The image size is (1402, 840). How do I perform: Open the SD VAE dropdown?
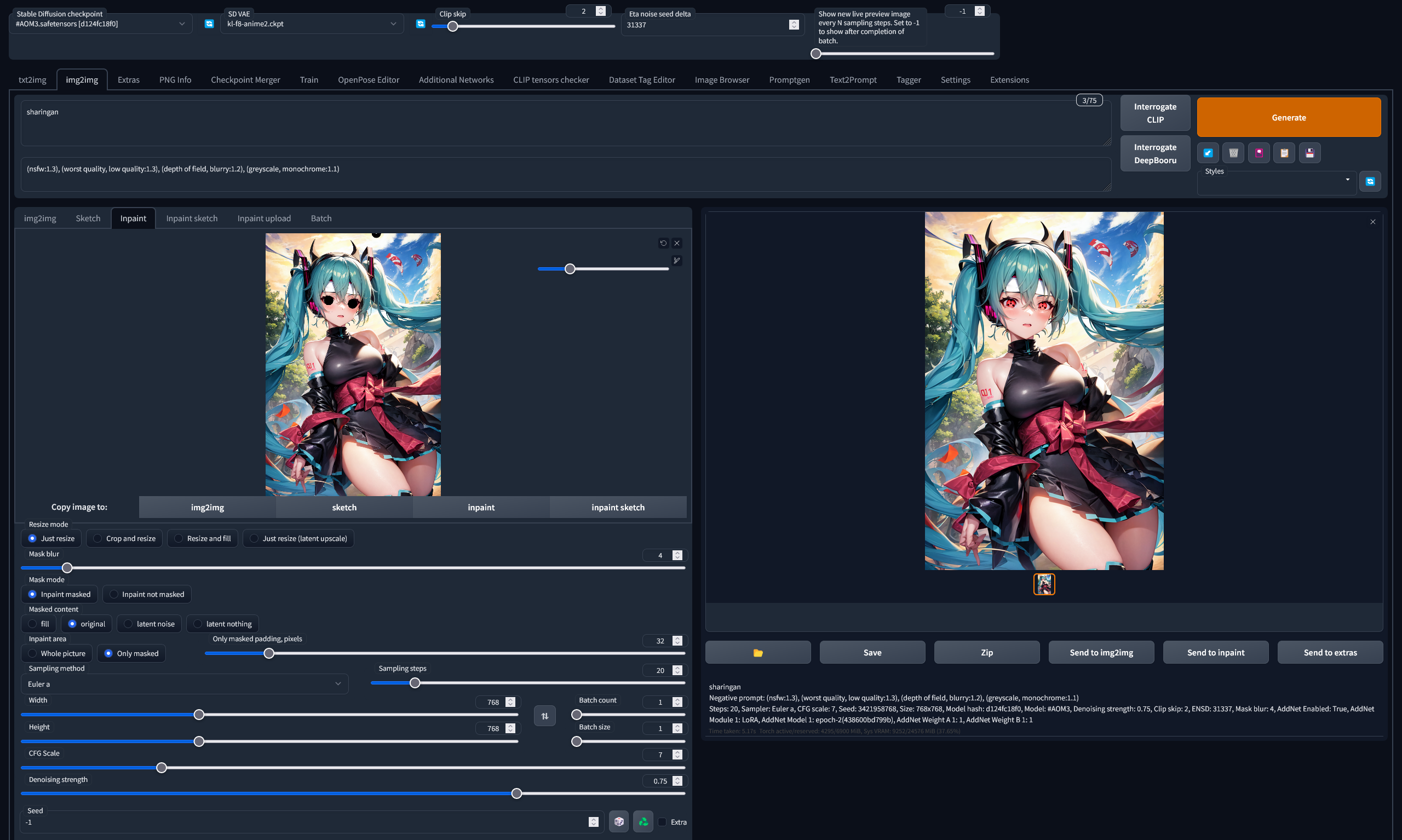click(x=311, y=24)
